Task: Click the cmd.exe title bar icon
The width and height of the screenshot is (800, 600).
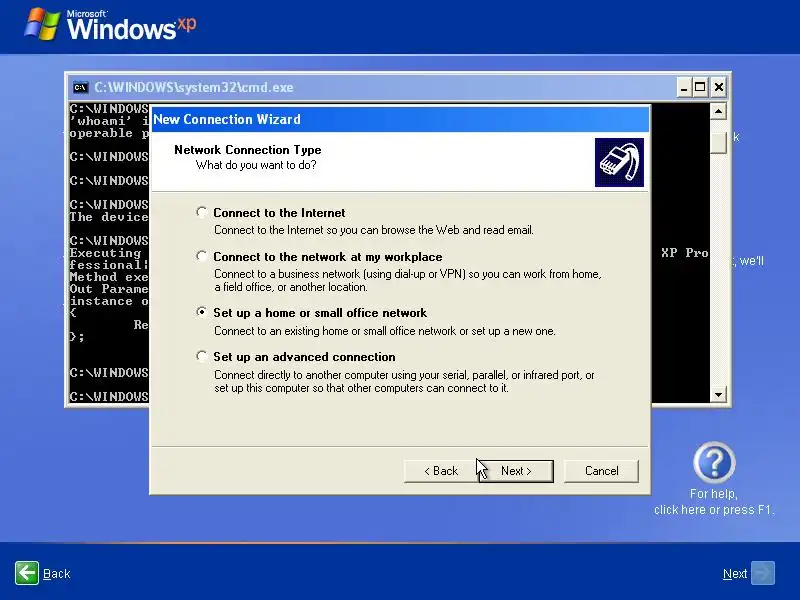Action: coord(80,87)
